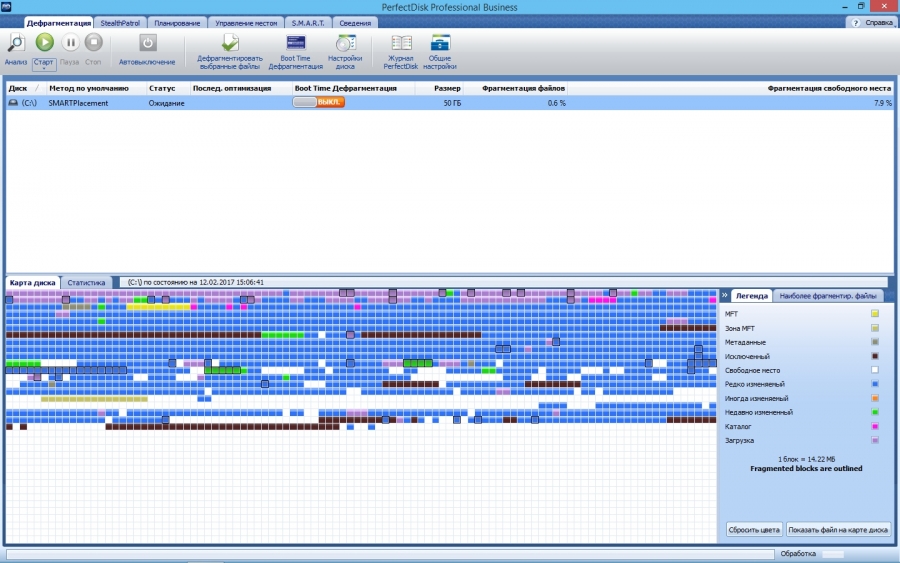The width and height of the screenshot is (900, 563).
Task: Toggle the Boot Time ВЫКЛ switch
Action: (318, 103)
